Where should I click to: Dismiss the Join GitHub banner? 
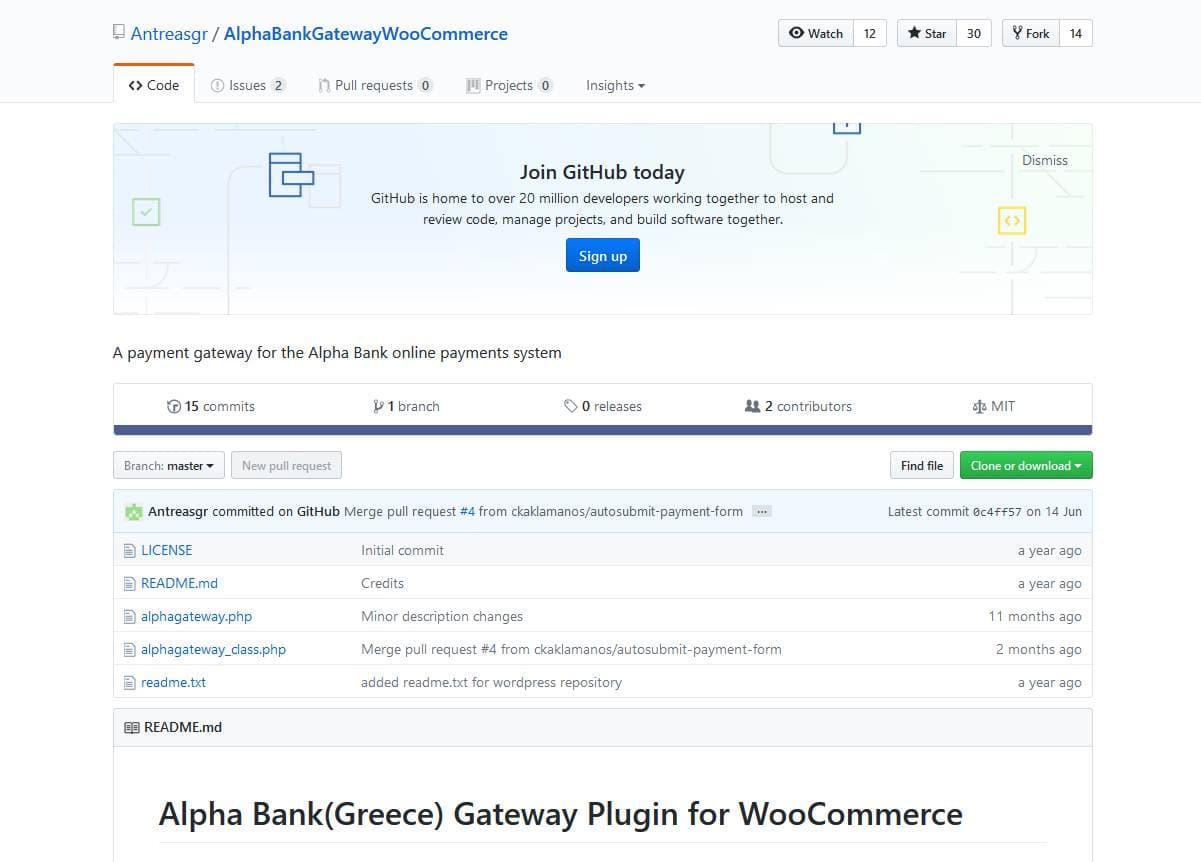(1045, 160)
